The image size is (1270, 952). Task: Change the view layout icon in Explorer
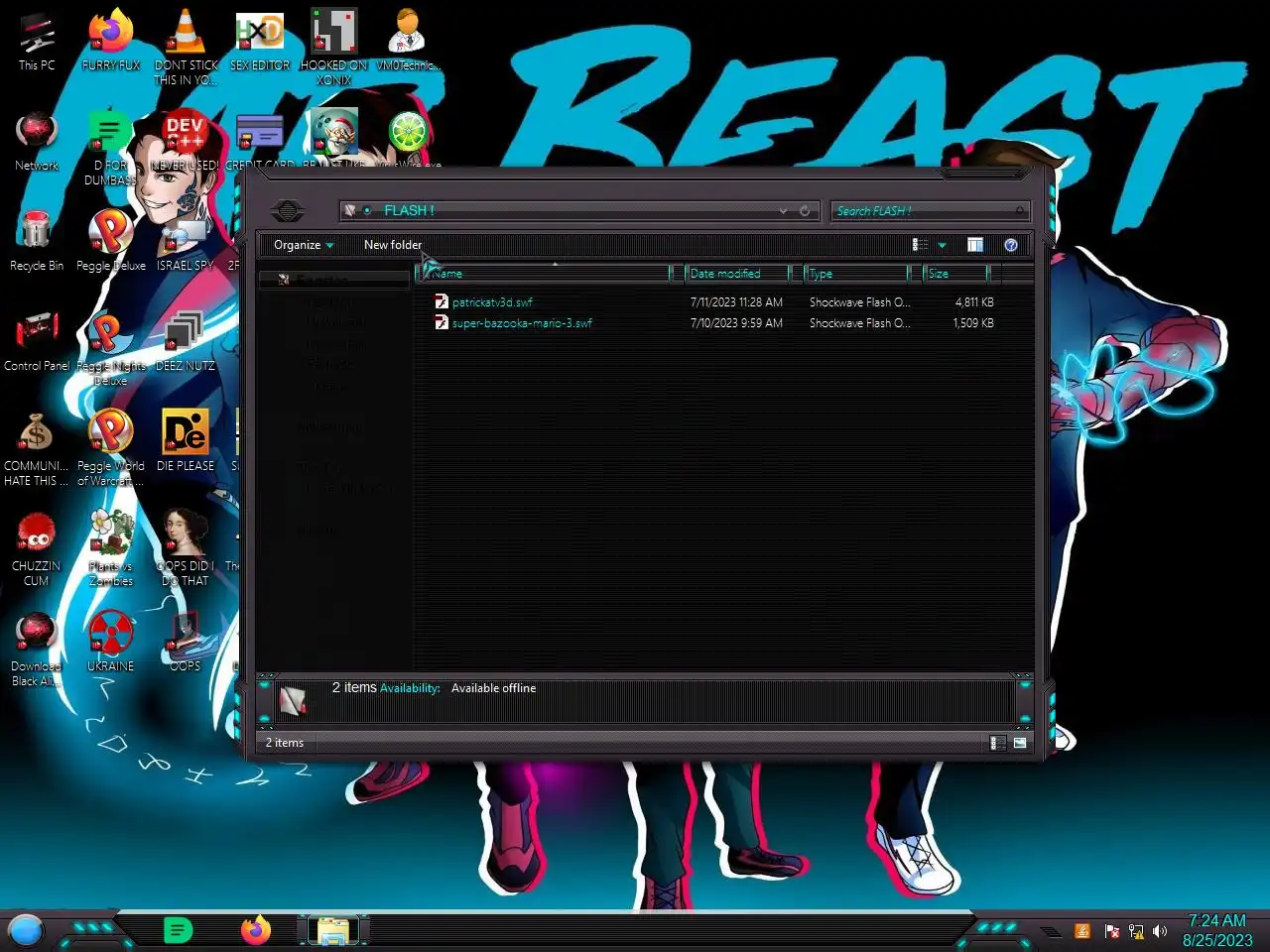[920, 245]
